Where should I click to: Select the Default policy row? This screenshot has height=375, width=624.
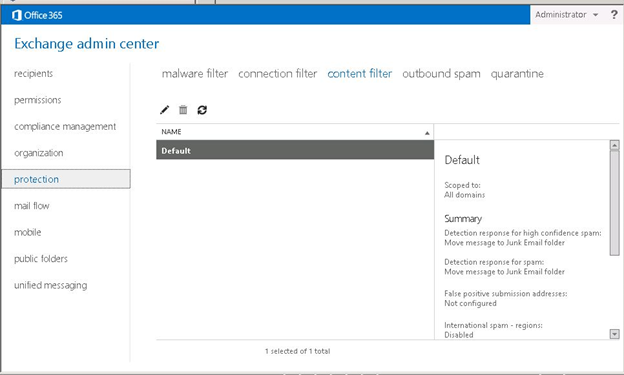295,150
